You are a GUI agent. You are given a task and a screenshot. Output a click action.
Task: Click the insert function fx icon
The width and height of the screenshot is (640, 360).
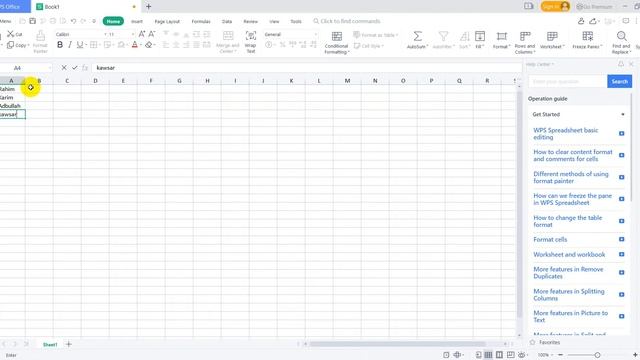85,68
